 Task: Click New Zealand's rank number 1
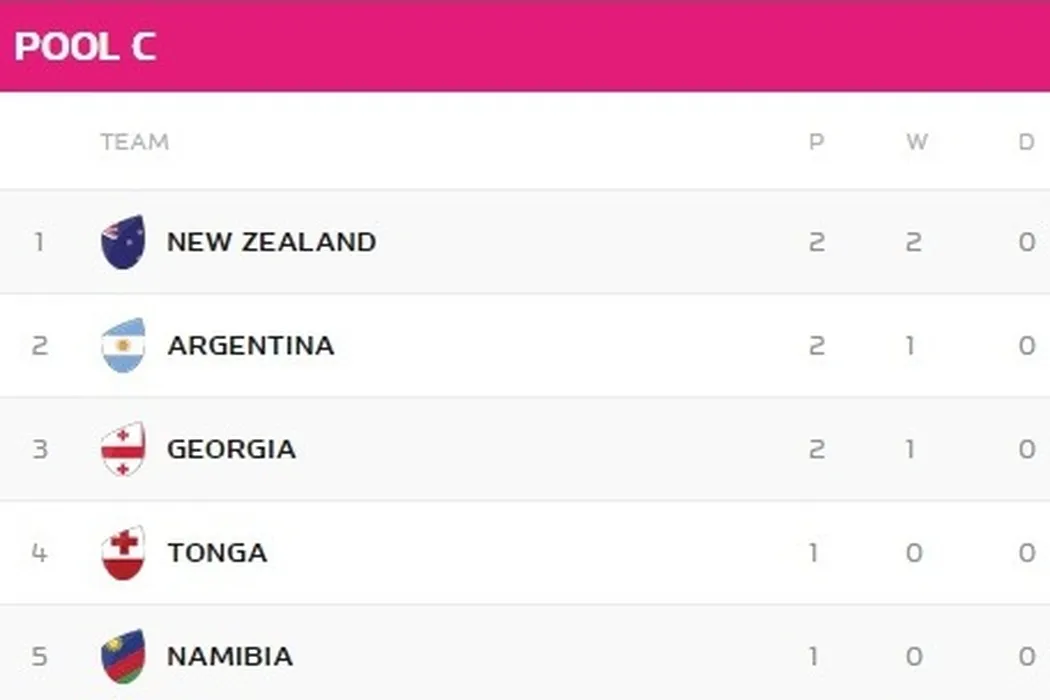coord(39,242)
